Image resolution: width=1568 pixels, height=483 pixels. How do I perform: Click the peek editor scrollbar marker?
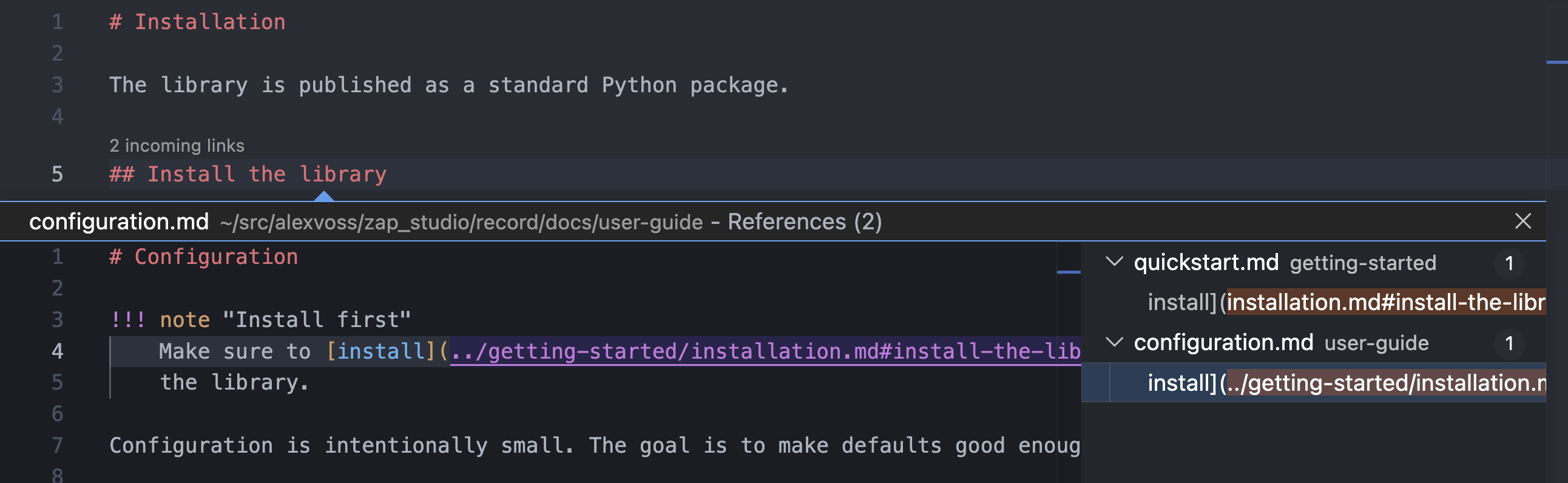coord(1068,272)
